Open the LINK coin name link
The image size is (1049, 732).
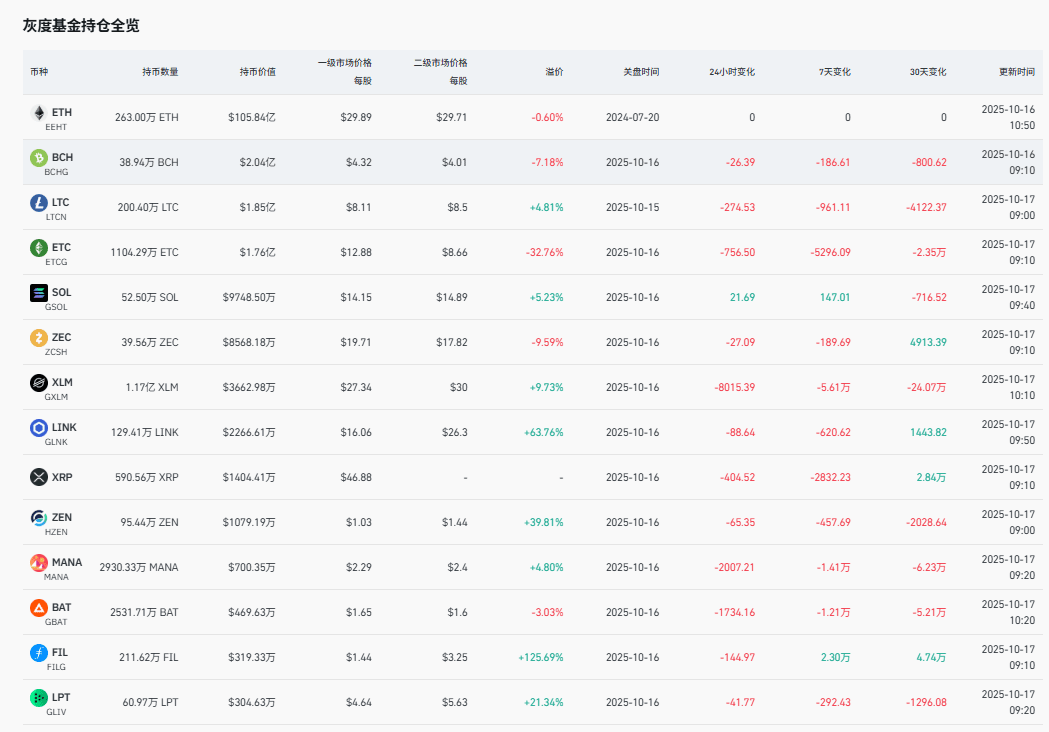(x=64, y=427)
